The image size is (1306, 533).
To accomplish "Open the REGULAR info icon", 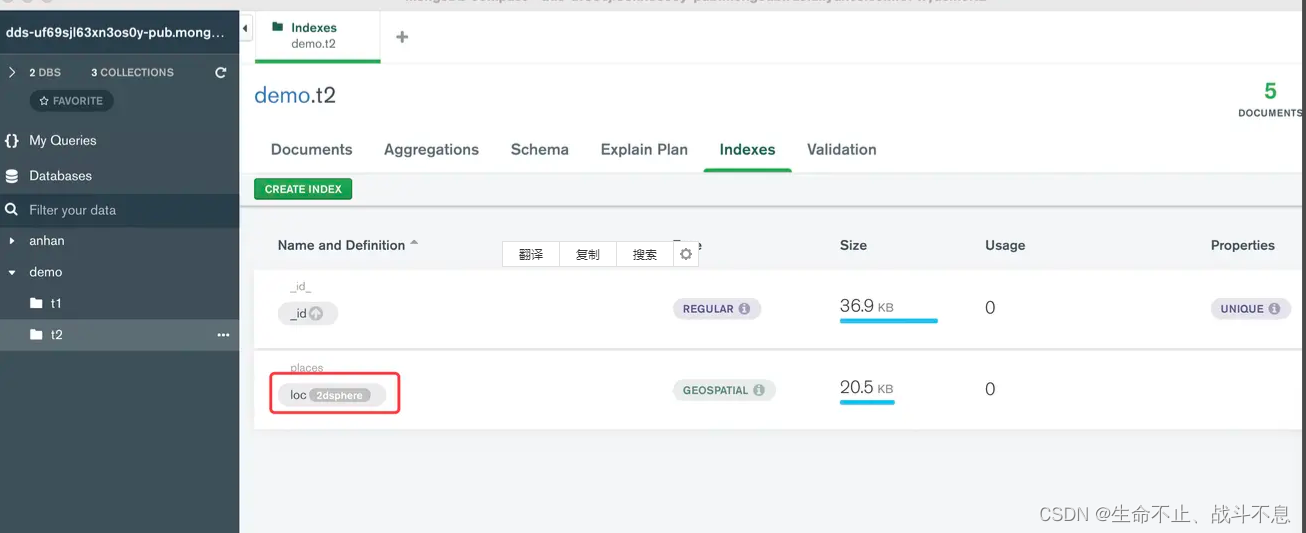I will coord(744,309).
